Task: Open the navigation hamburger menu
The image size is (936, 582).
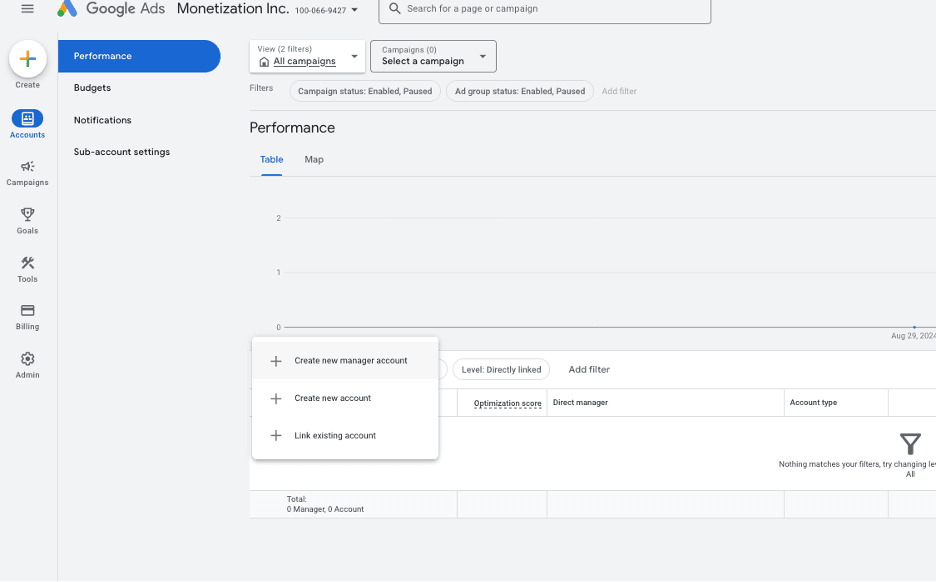Action: click(27, 9)
